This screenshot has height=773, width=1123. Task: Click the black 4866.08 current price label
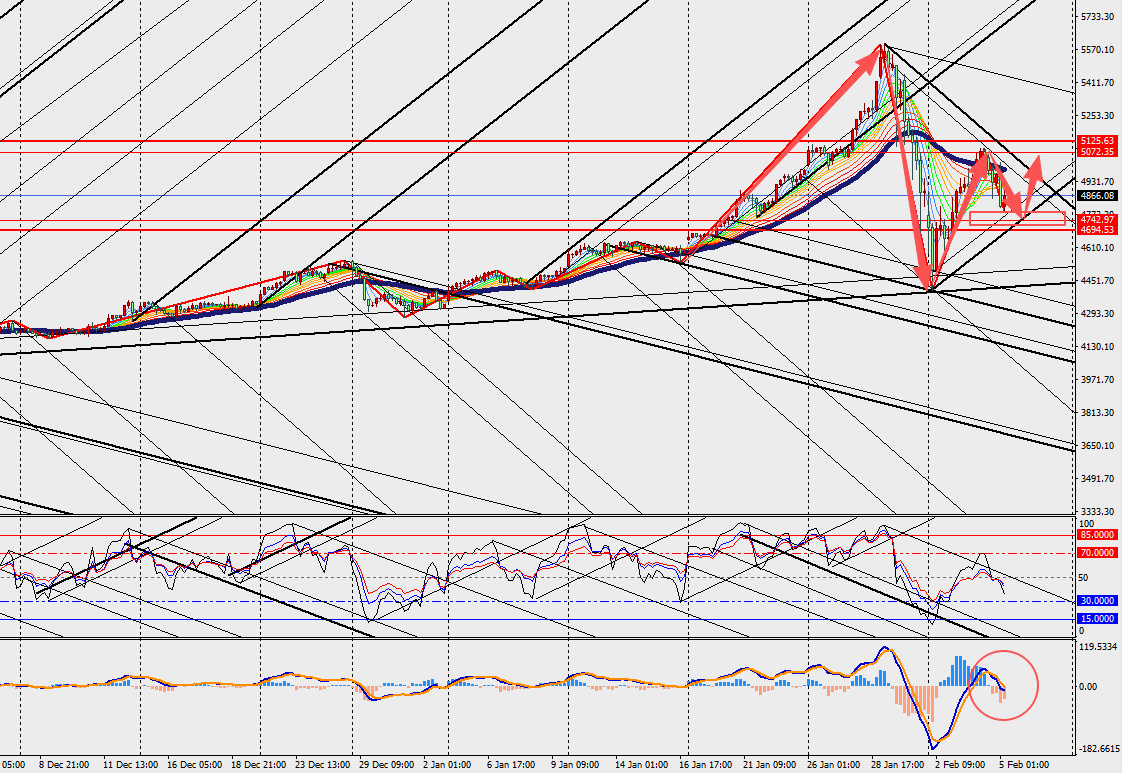(x=1097, y=196)
